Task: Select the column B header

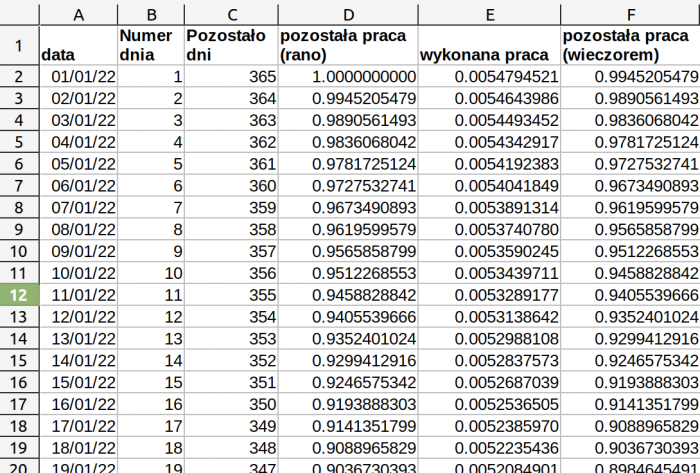Action: [x=151, y=13]
